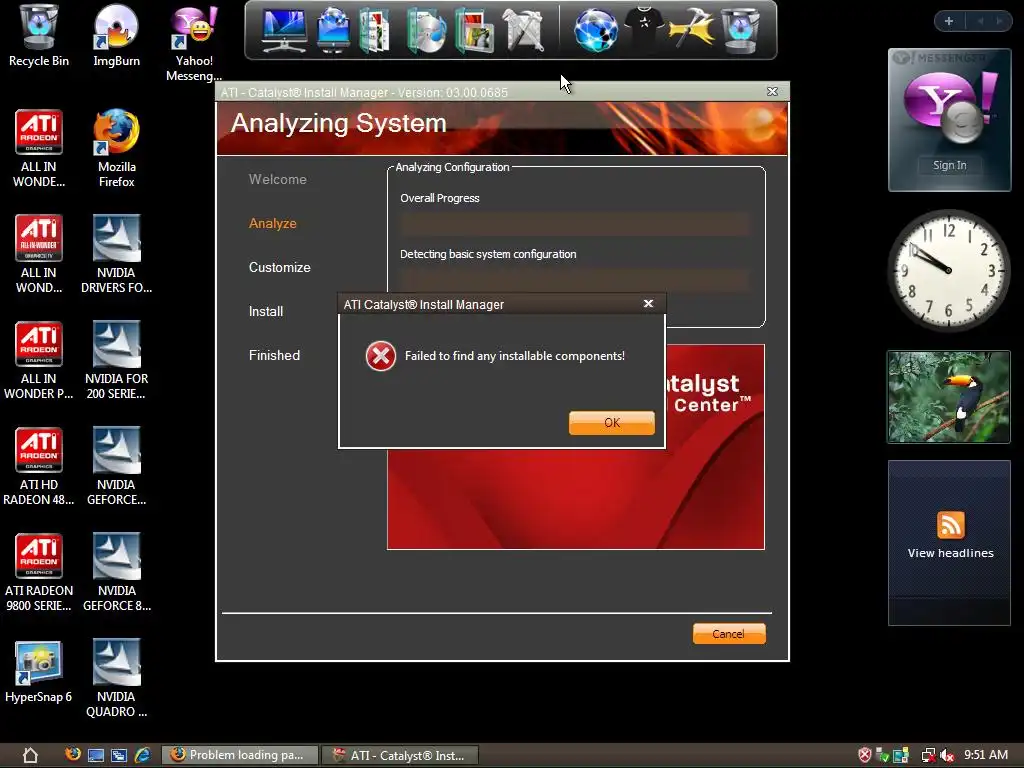Click the orange RSS feed icon
Viewport: 1024px width, 768px height.
pos(950,524)
